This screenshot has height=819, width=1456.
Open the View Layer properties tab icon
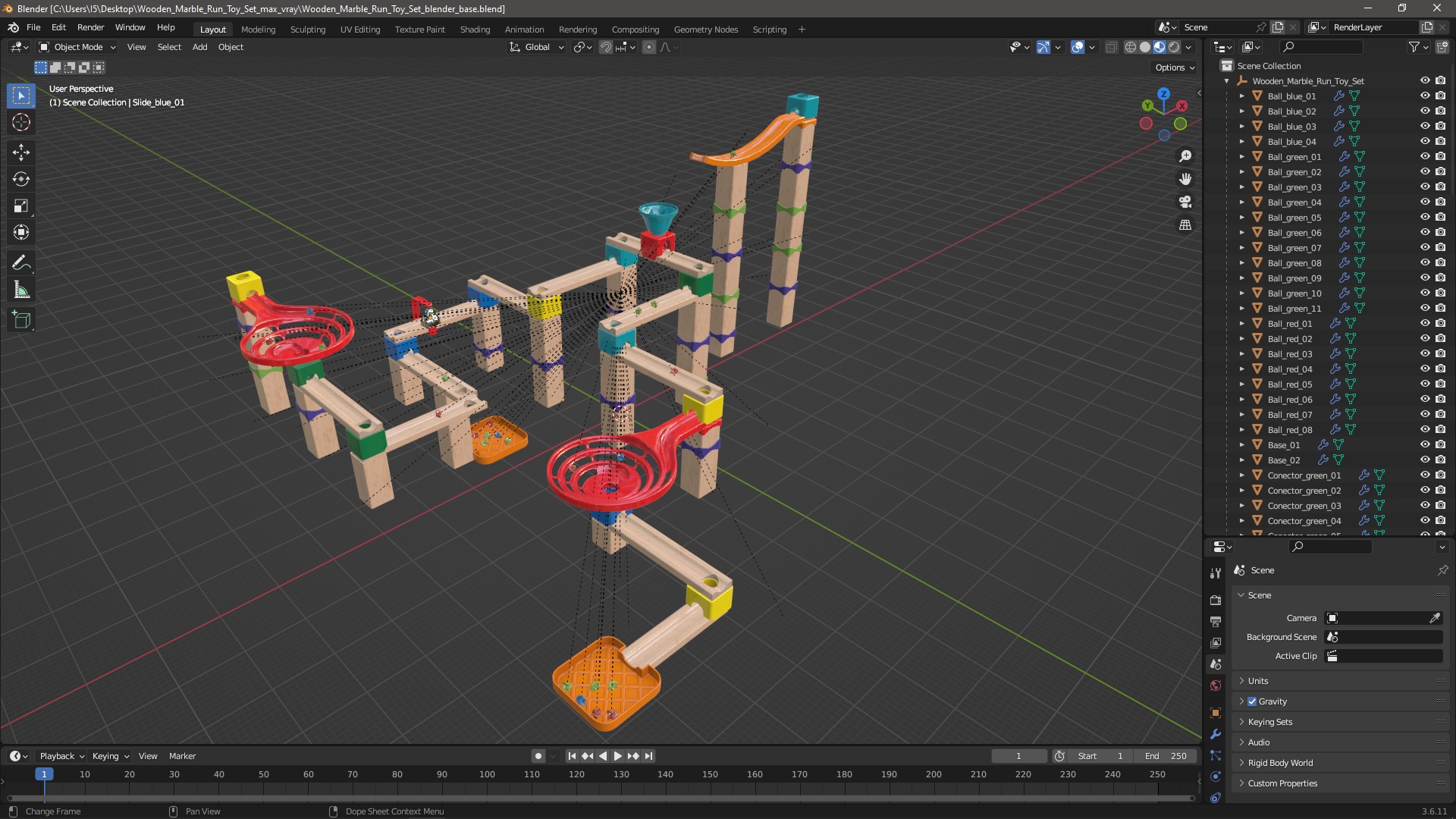click(x=1216, y=642)
